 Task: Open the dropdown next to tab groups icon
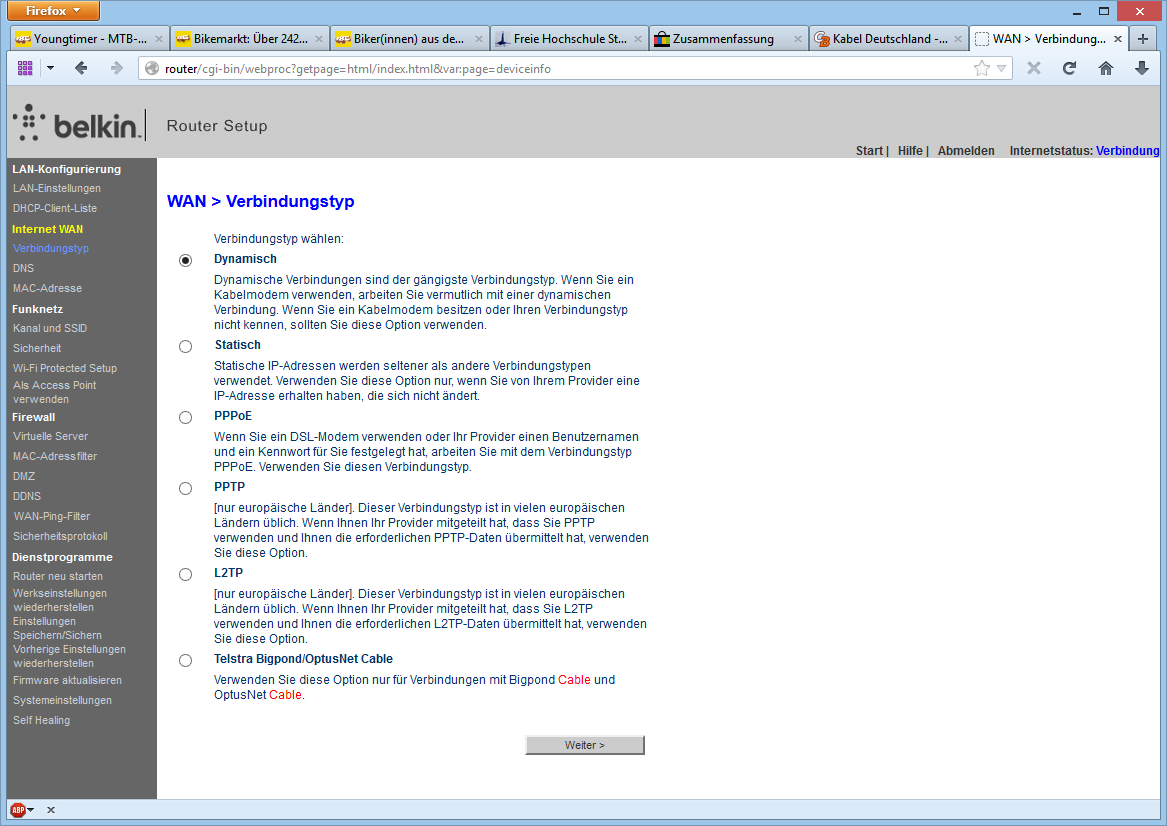(51, 68)
